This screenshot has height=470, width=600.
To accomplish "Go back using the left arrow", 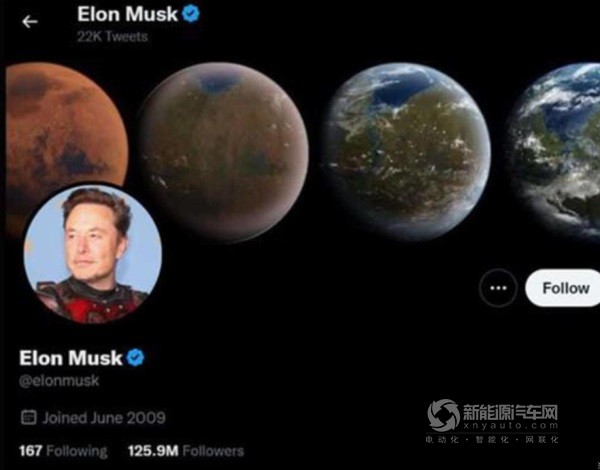I will pyautogui.click(x=30, y=22).
